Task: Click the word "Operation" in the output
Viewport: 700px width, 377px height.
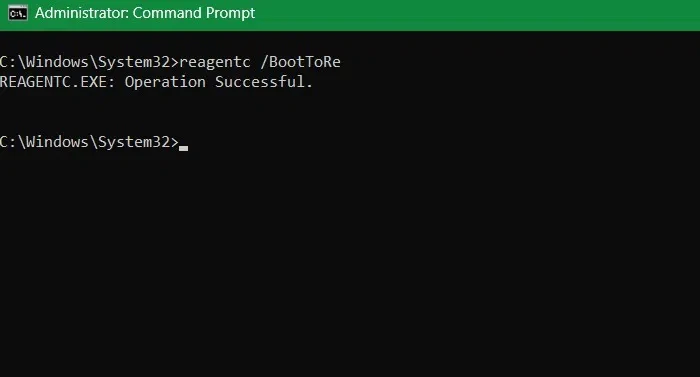Action: point(165,82)
